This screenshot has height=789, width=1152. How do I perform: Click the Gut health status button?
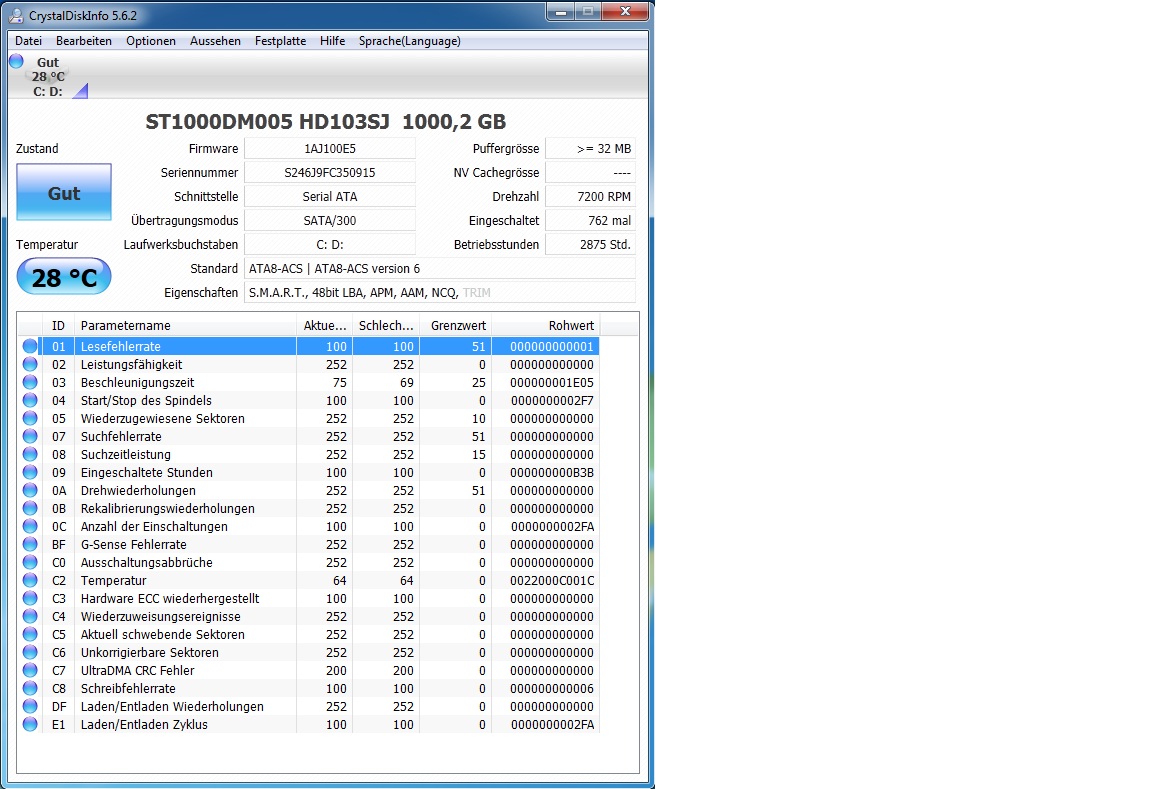(64, 192)
